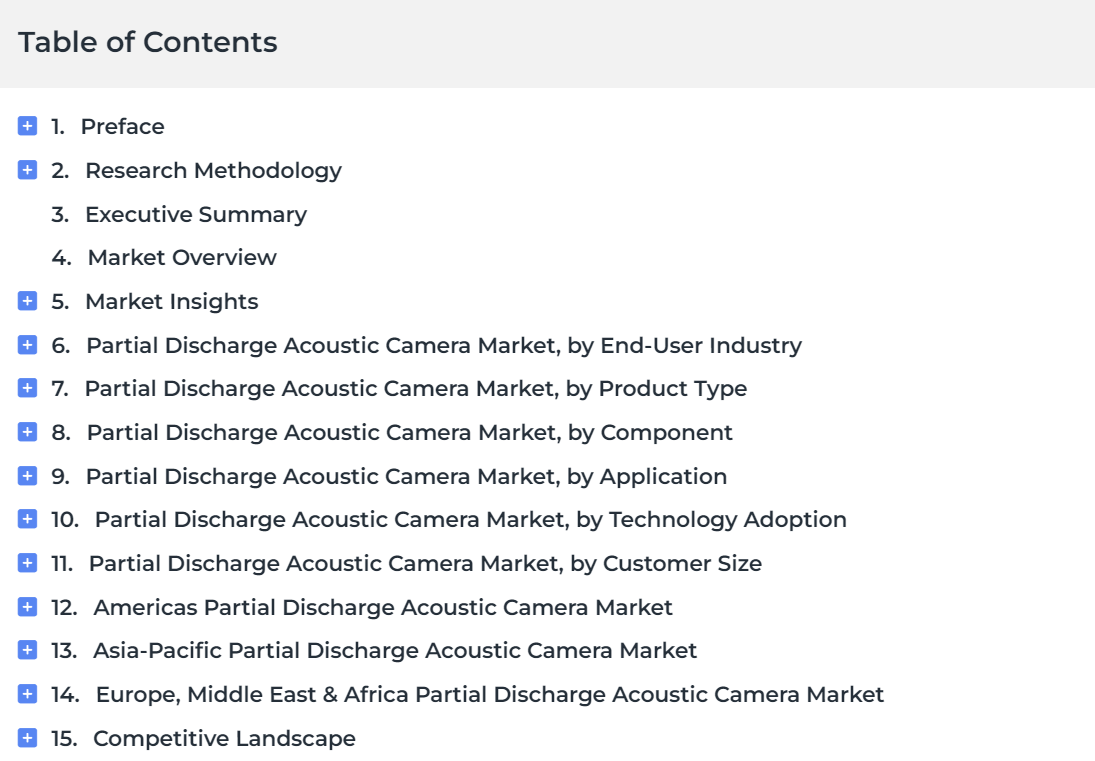Click plus icon next to by Component

click(27, 432)
